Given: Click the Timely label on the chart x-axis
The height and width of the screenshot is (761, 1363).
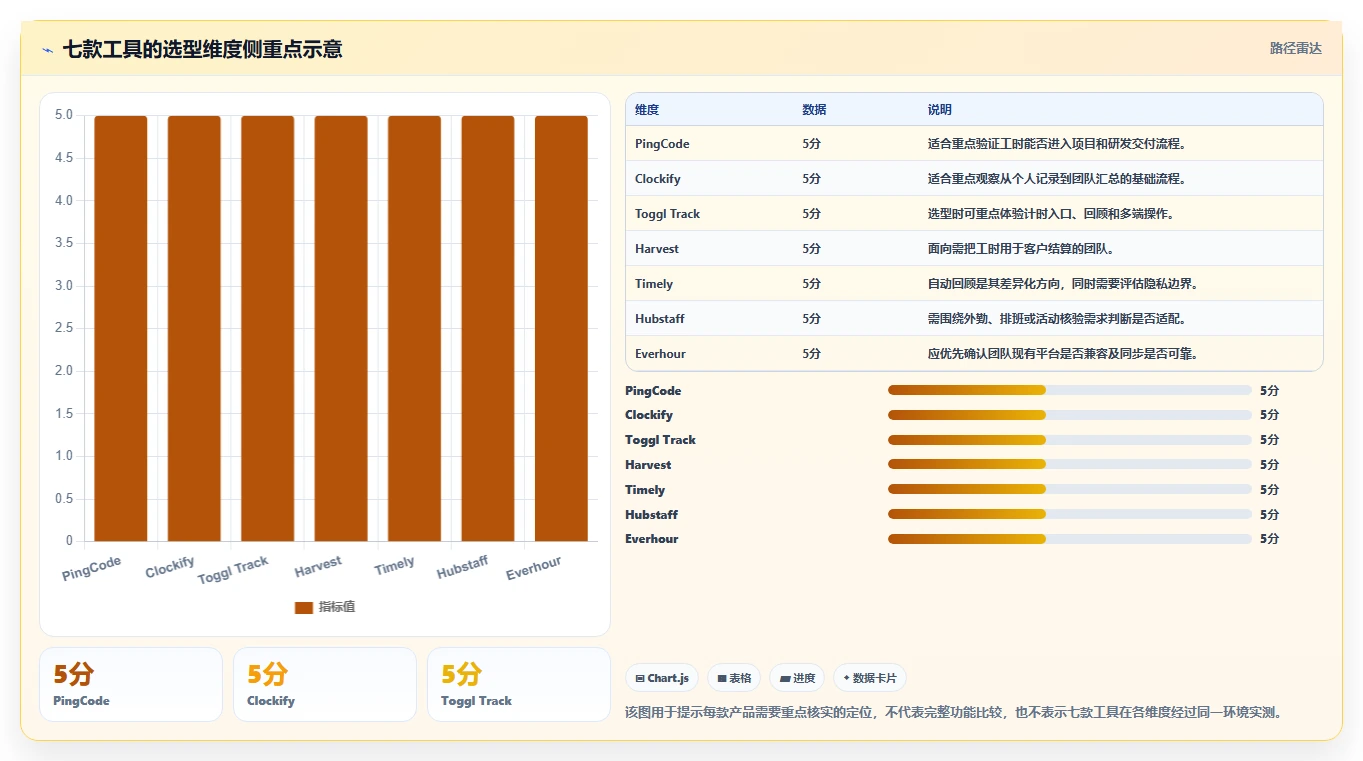Looking at the screenshot, I should coord(395,566).
